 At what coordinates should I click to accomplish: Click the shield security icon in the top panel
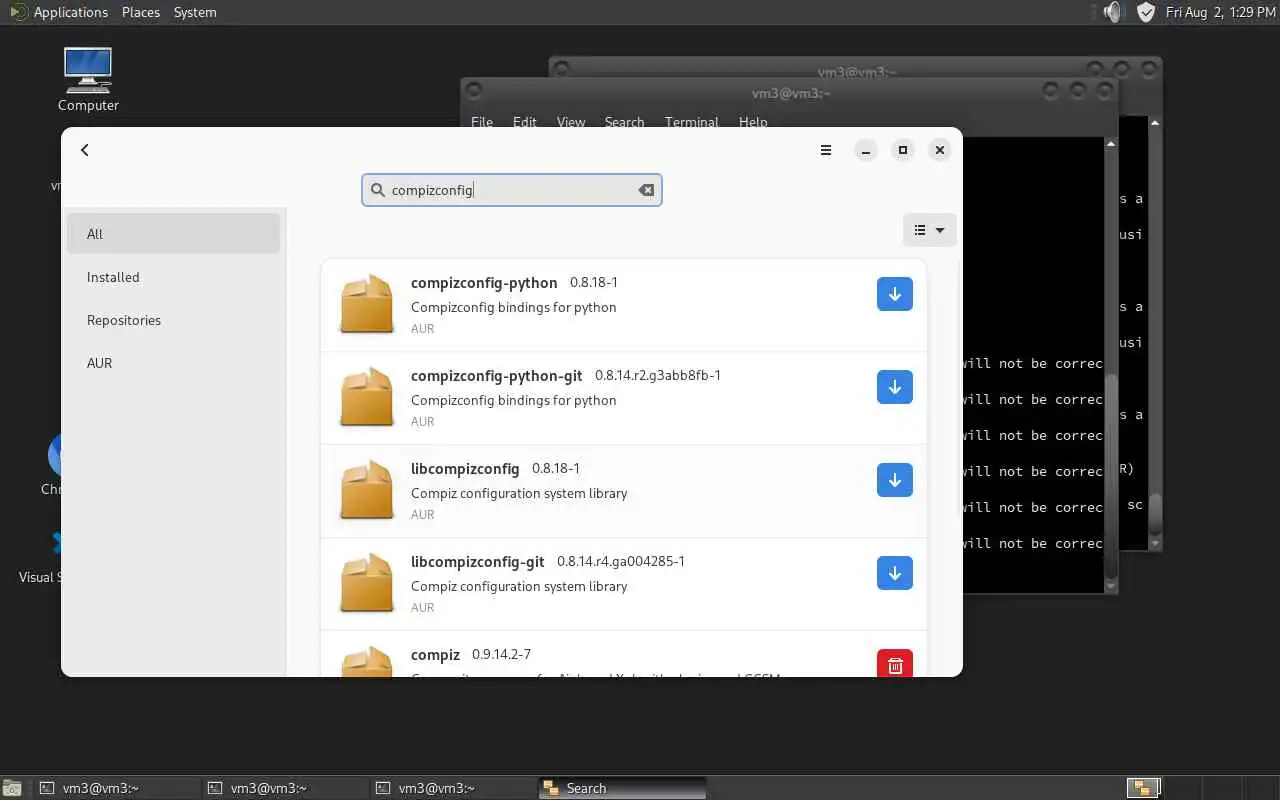[x=1146, y=12]
